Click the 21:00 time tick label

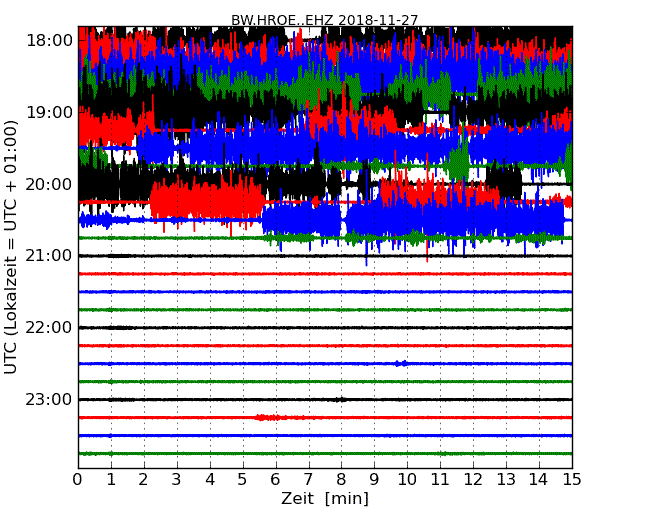[49, 256]
